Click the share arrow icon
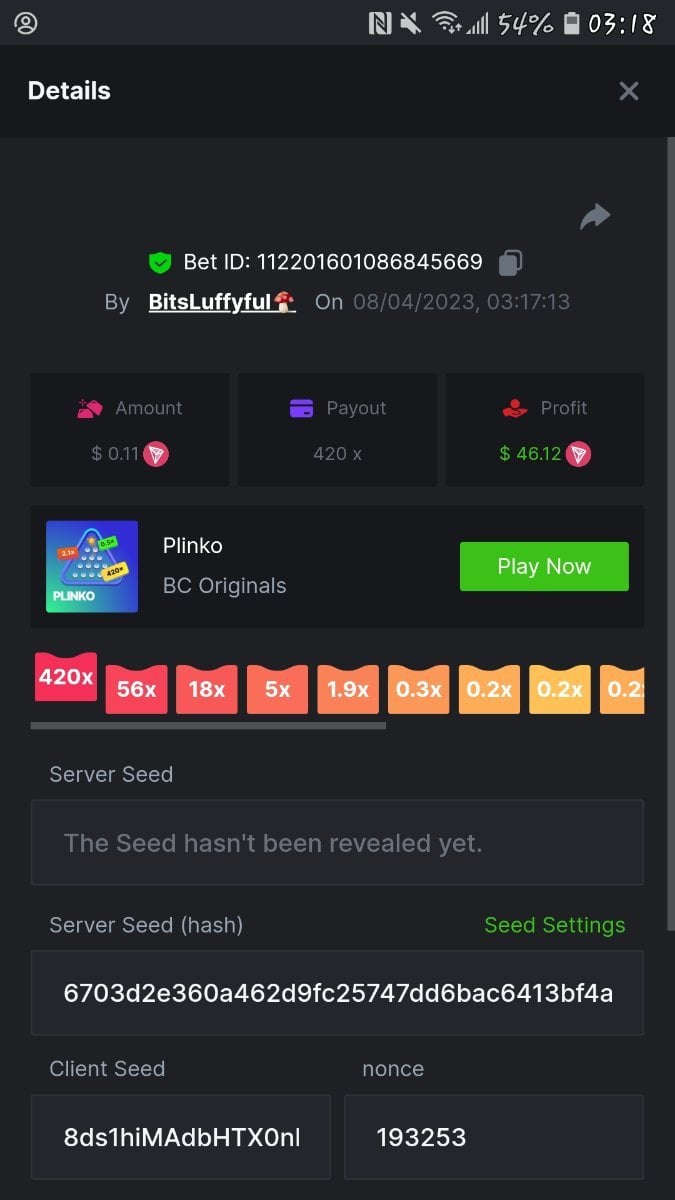 (x=595, y=216)
